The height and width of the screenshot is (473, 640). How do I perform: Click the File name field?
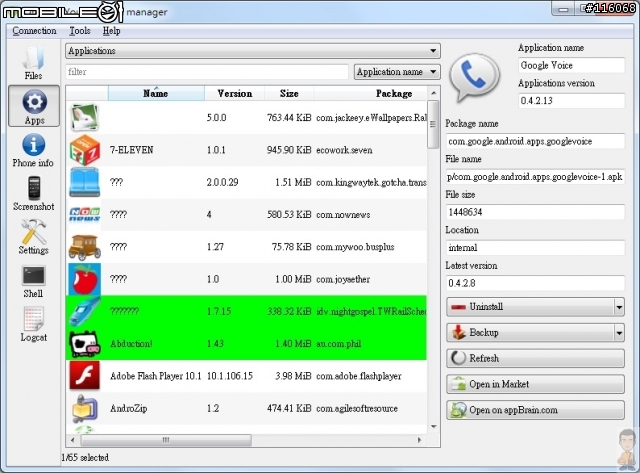[x=535, y=177]
